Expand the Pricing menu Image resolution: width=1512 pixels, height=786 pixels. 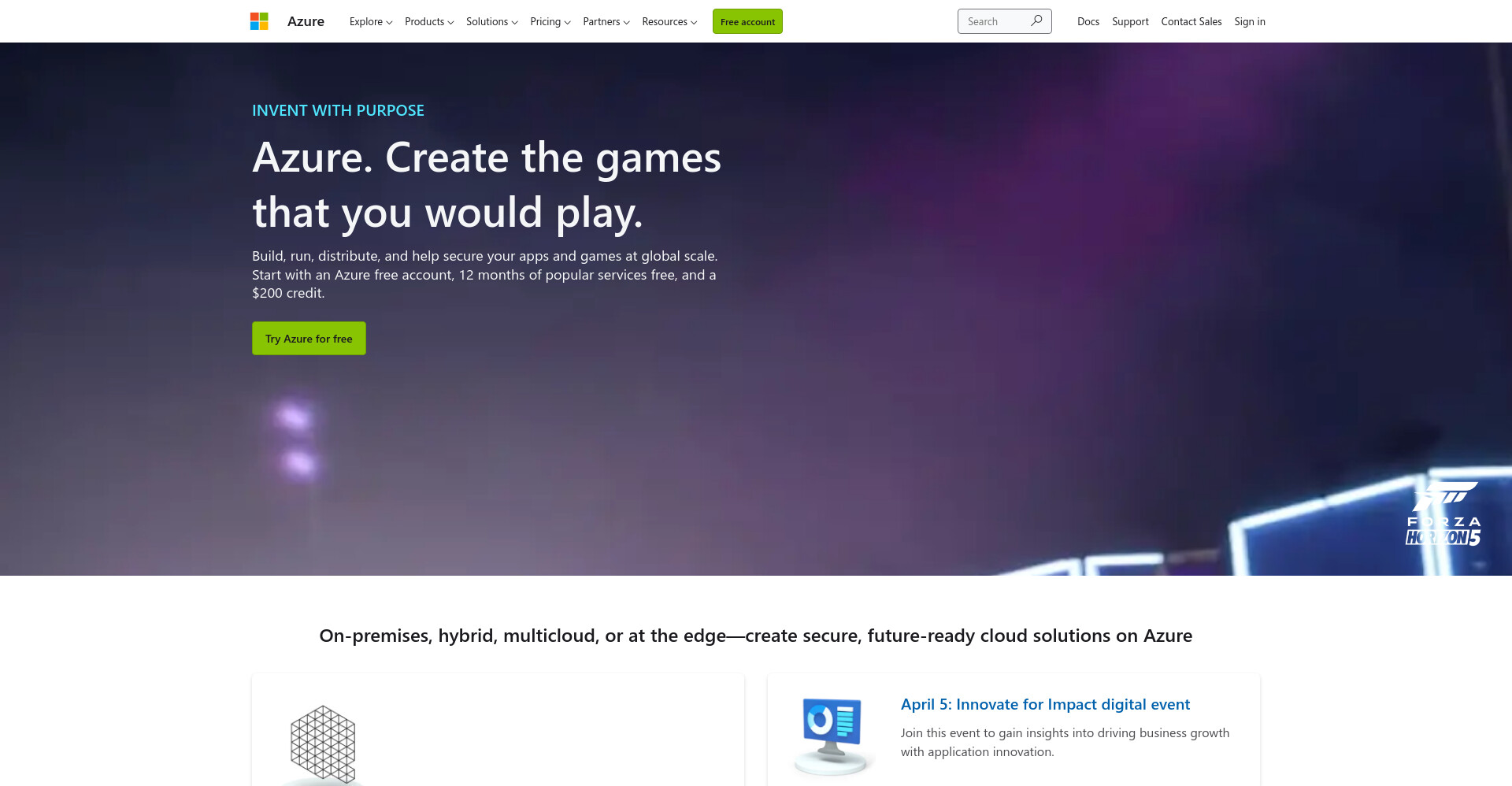point(550,21)
